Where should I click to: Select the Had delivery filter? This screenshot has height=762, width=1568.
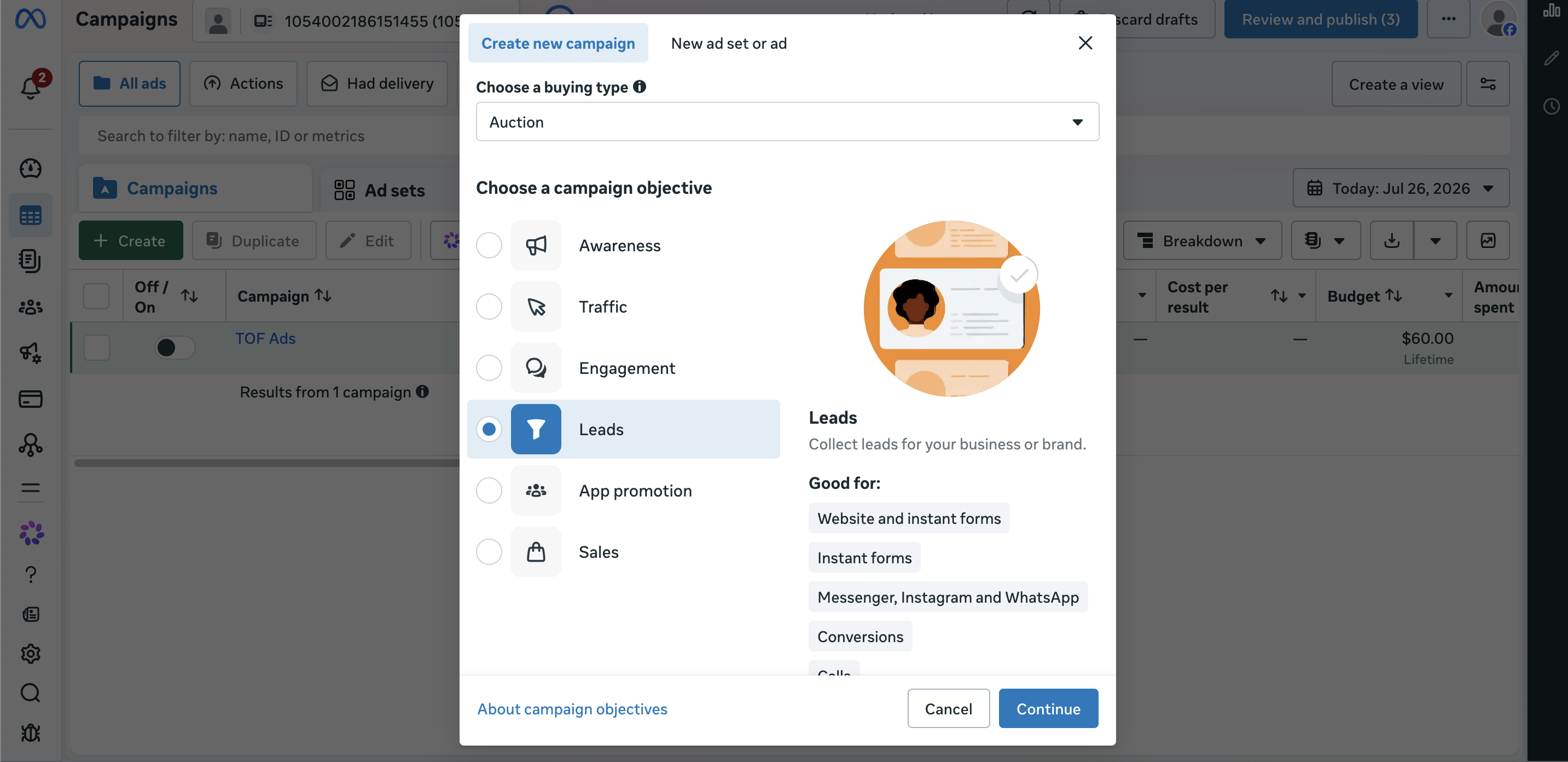tap(378, 83)
